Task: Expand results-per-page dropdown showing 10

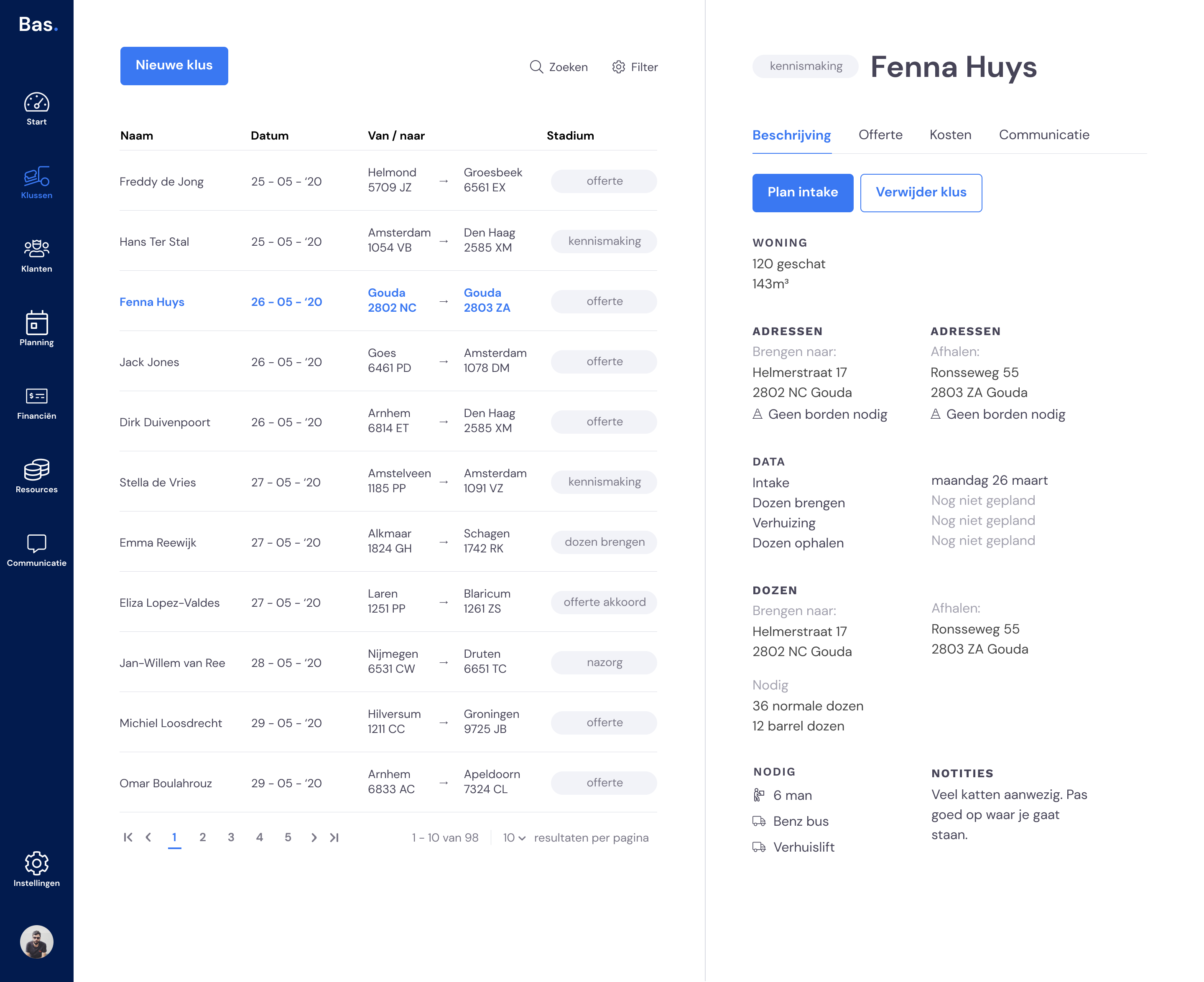Action: tap(514, 838)
